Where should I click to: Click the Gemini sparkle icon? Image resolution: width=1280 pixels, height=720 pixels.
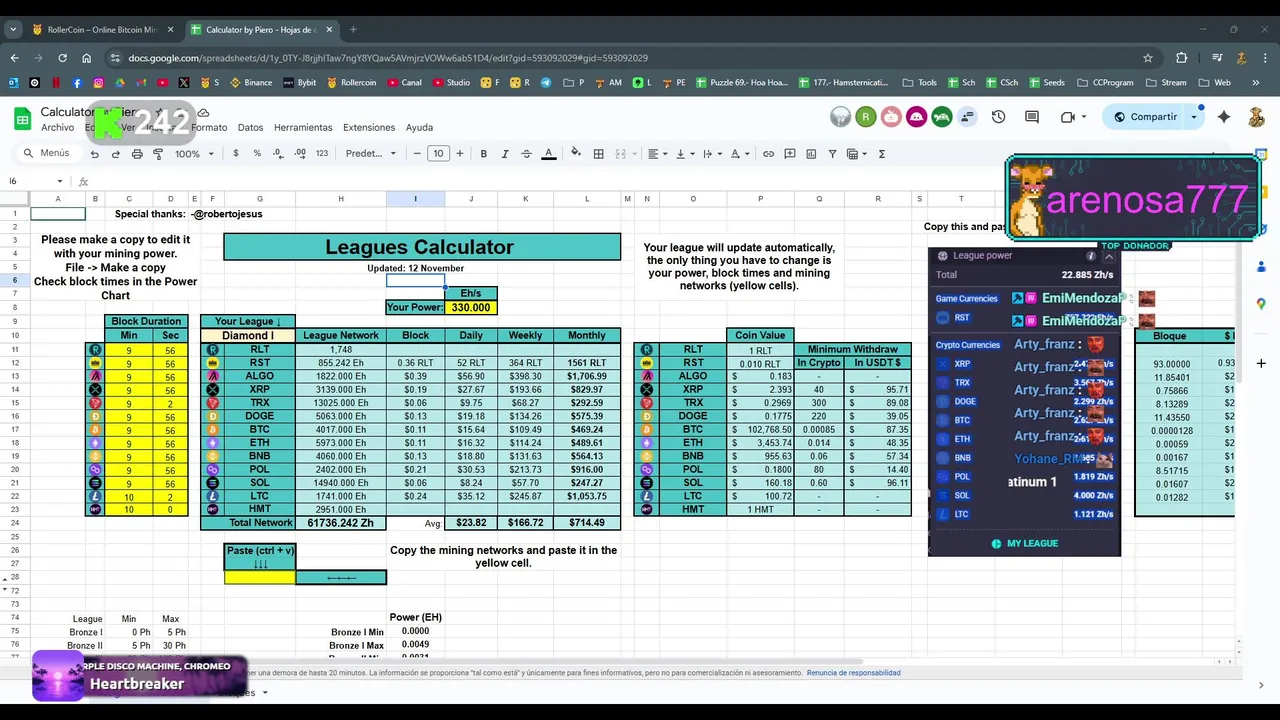pyautogui.click(x=1224, y=117)
